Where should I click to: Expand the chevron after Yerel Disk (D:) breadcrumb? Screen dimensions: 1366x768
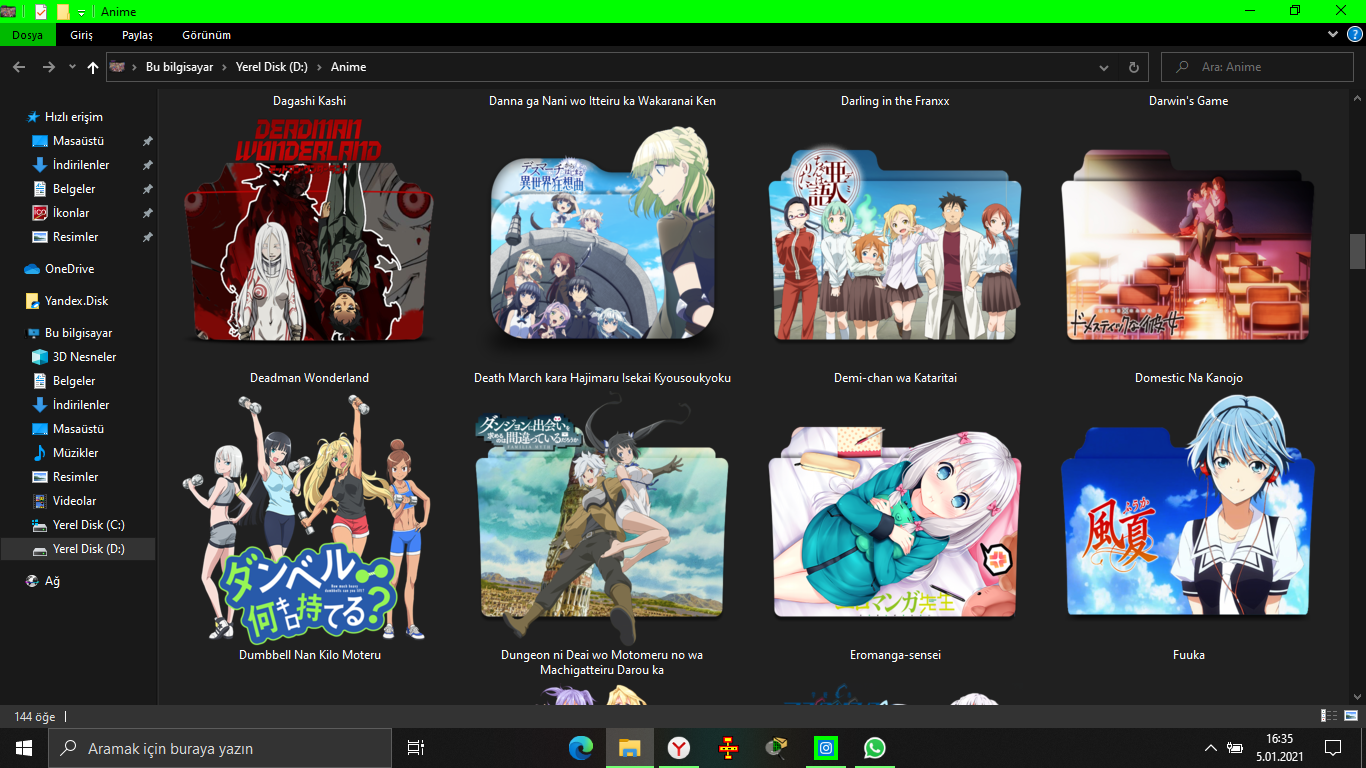pyautogui.click(x=320, y=67)
